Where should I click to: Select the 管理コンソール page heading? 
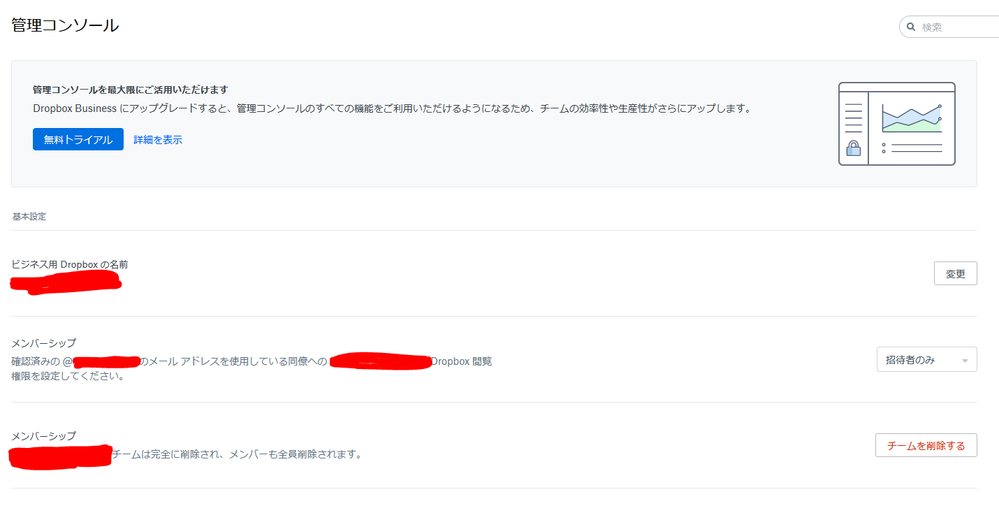65,25
